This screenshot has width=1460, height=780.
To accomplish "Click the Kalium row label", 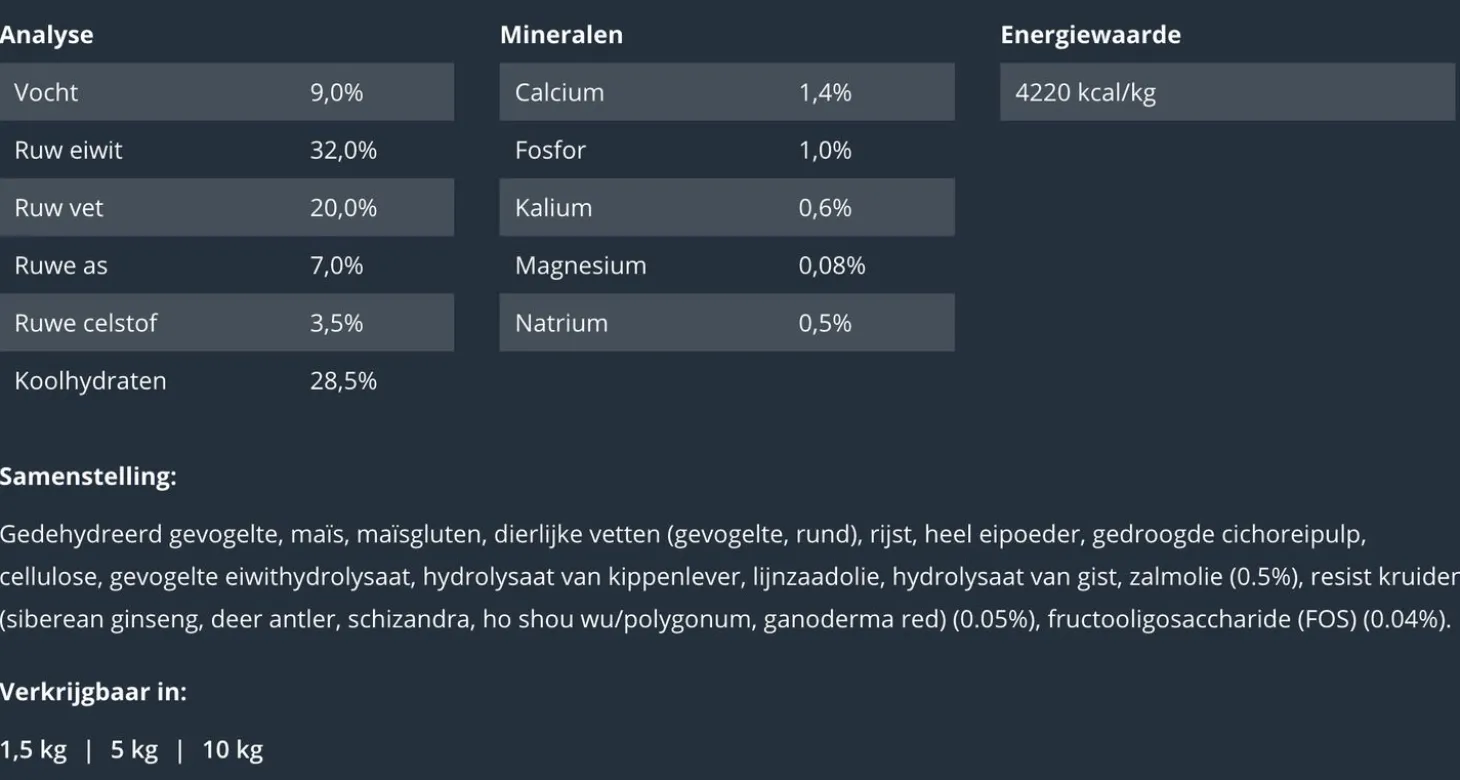I will click(x=553, y=208).
